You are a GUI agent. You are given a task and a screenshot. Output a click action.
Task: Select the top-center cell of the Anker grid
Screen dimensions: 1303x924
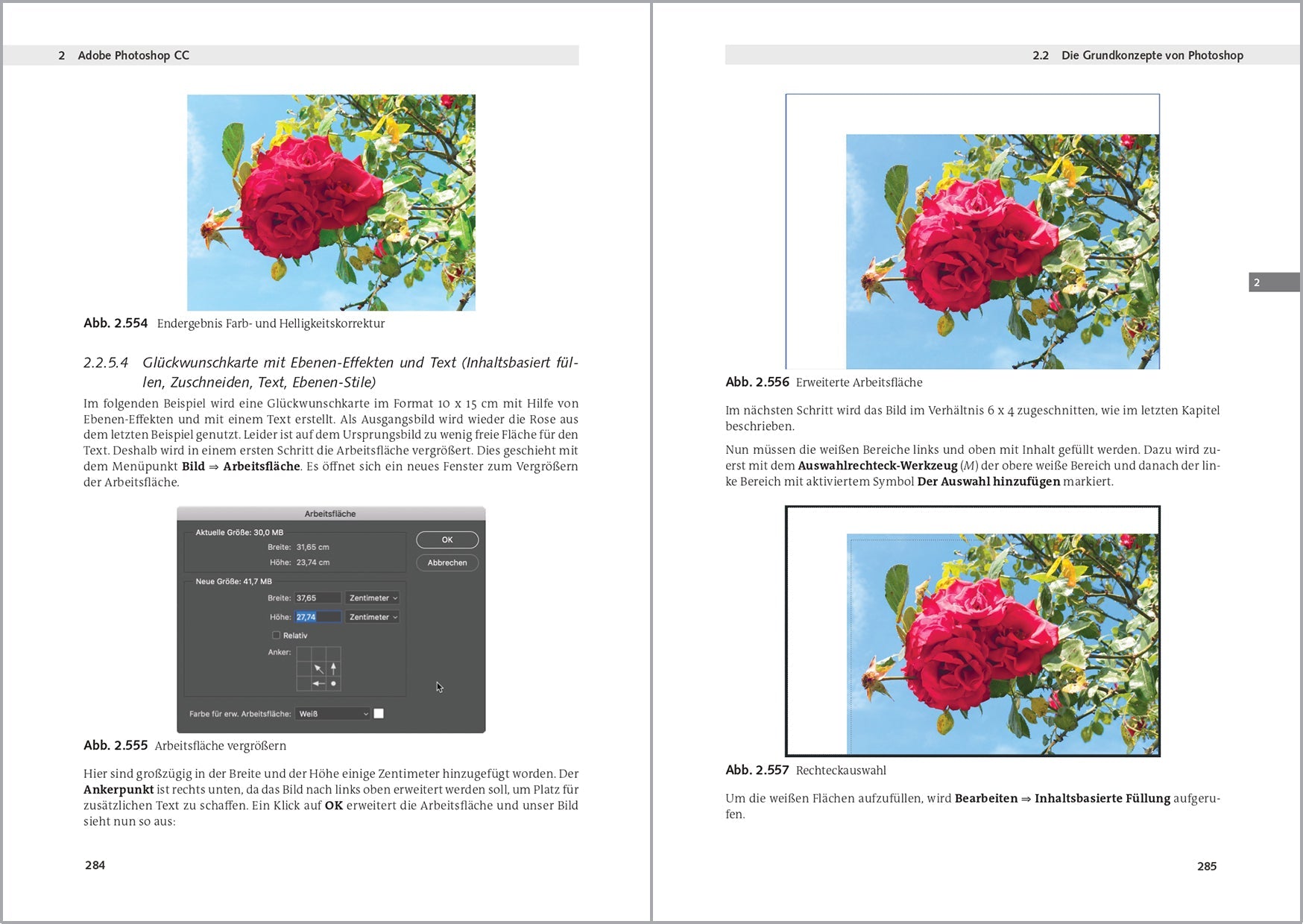(x=319, y=654)
